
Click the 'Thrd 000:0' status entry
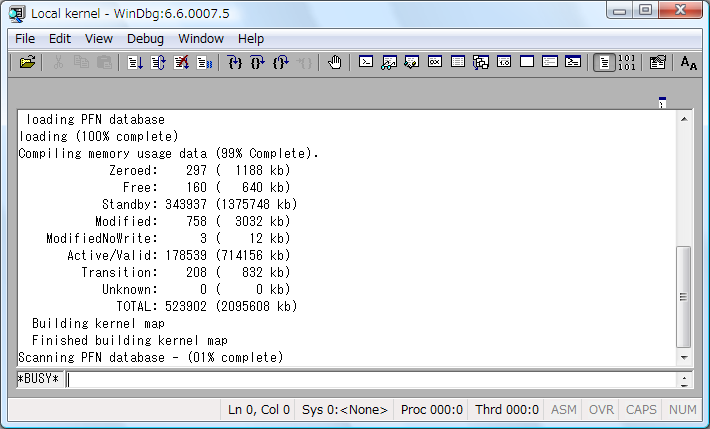[x=507, y=410]
